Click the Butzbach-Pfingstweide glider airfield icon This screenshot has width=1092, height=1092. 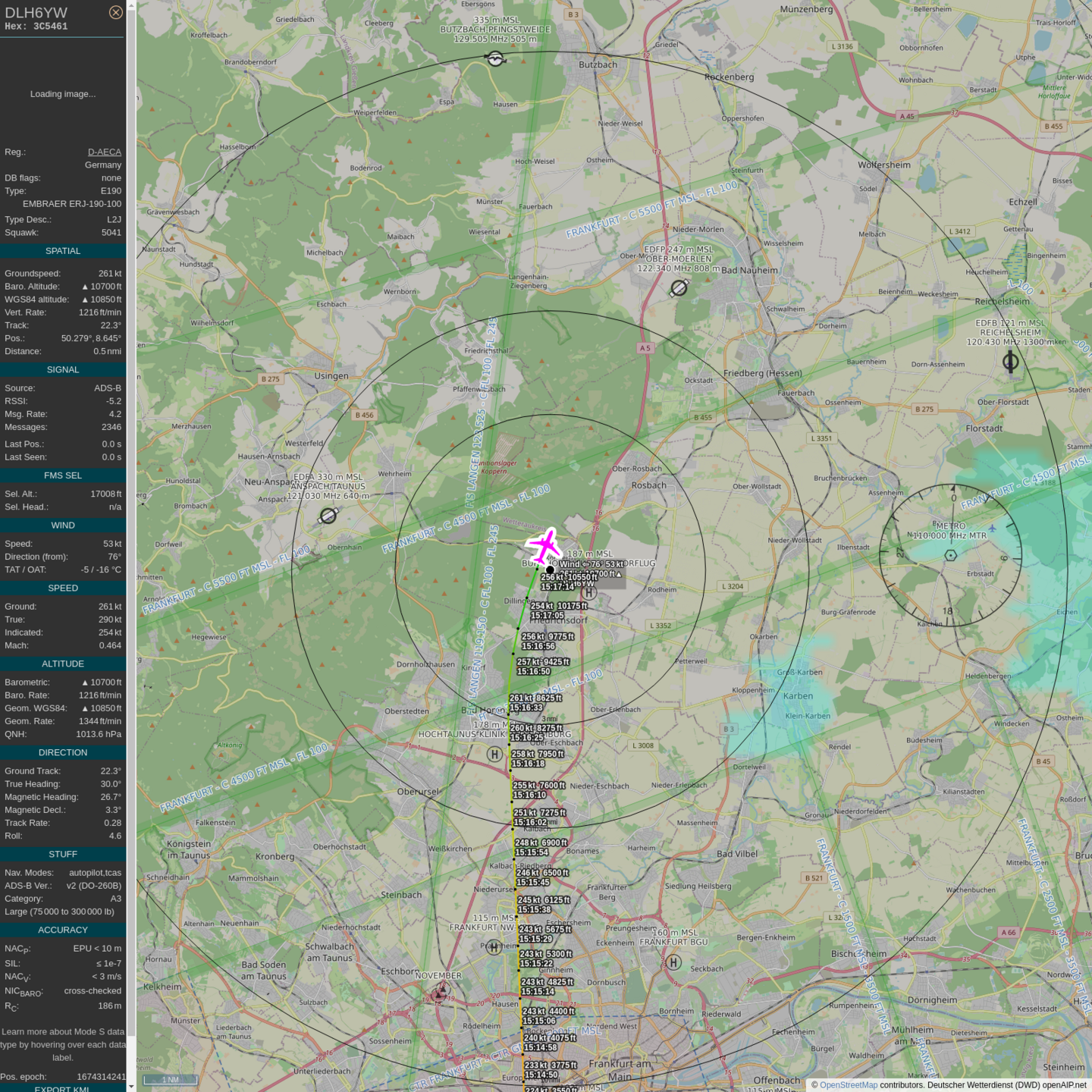tap(495, 58)
